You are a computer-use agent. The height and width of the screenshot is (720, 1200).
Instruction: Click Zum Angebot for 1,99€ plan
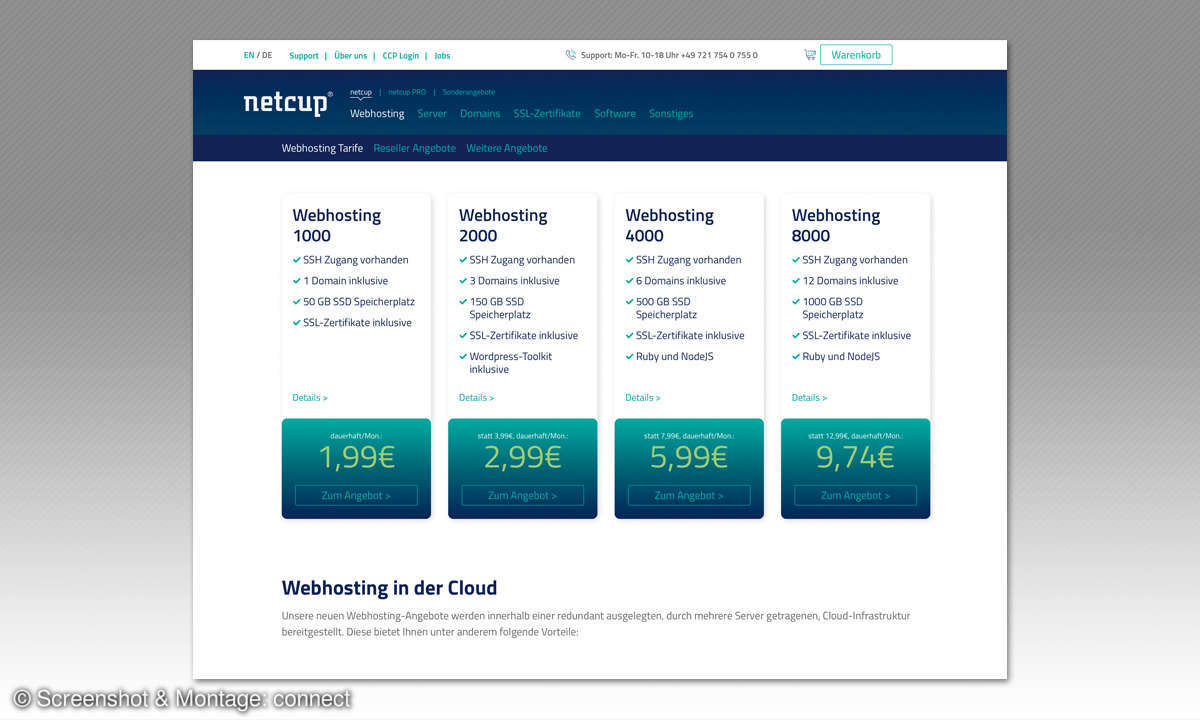click(x=356, y=495)
